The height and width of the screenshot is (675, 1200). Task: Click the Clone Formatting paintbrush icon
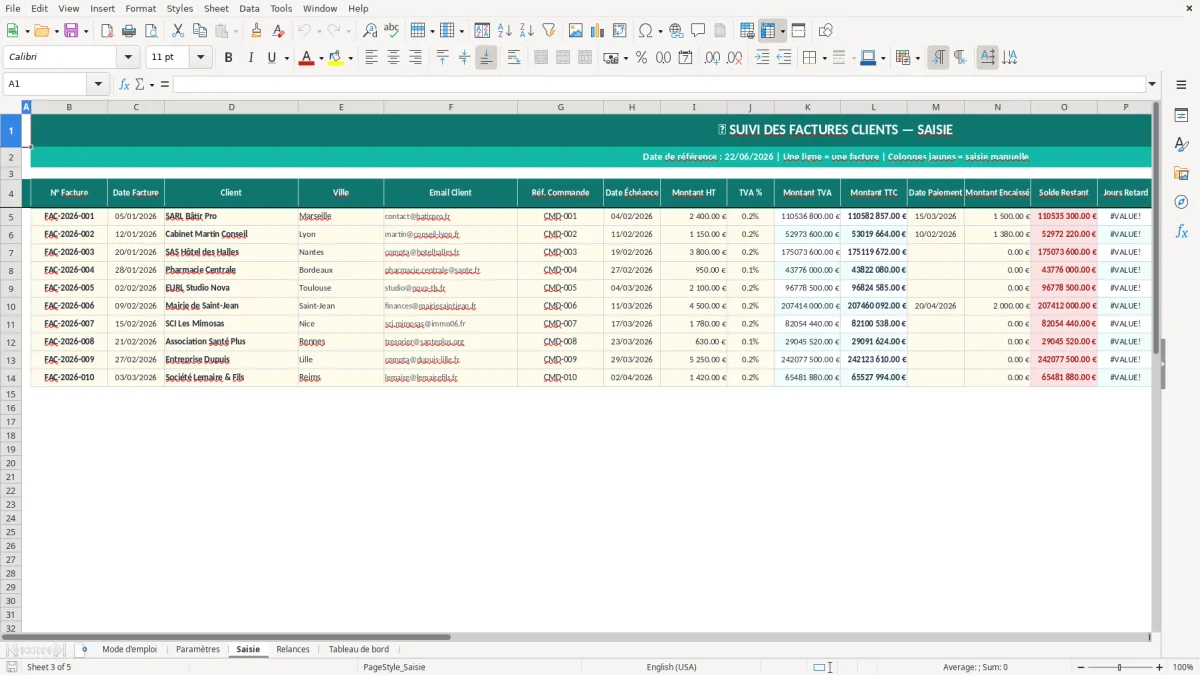[256, 31]
